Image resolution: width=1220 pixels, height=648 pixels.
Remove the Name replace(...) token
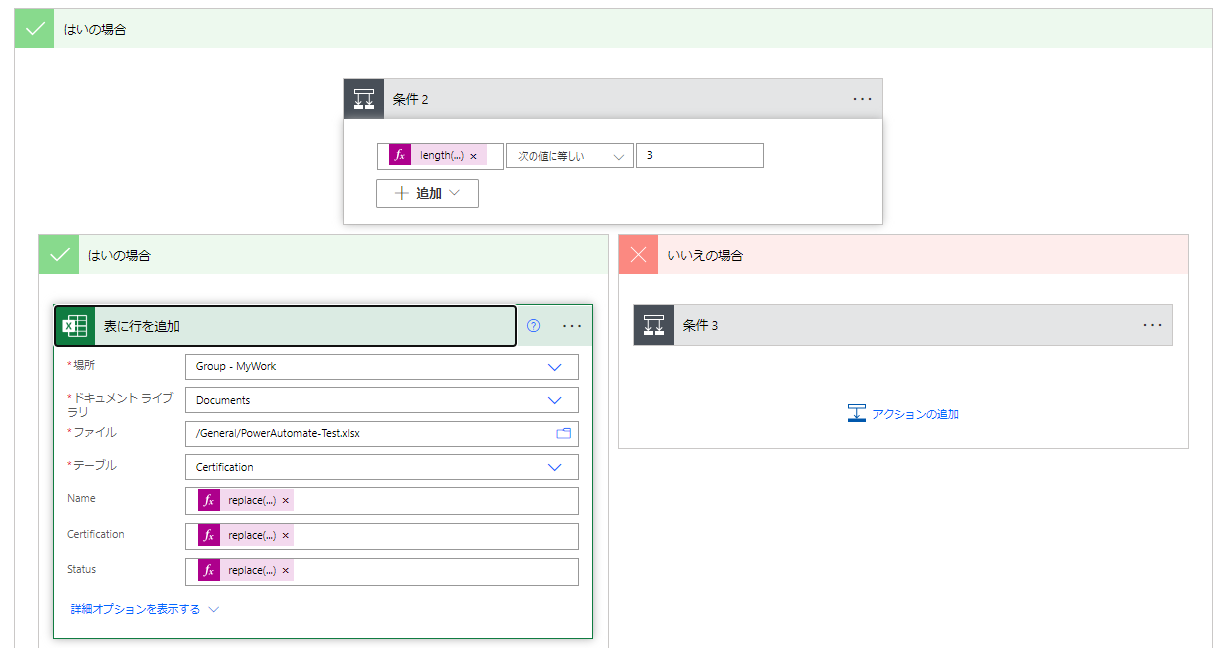285,500
